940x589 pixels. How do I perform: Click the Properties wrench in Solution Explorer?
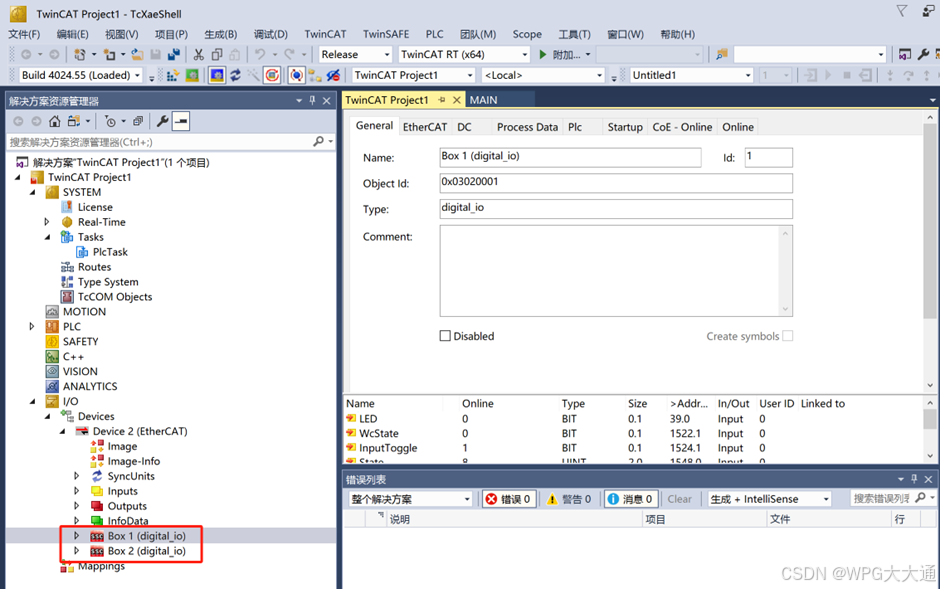coord(162,121)
